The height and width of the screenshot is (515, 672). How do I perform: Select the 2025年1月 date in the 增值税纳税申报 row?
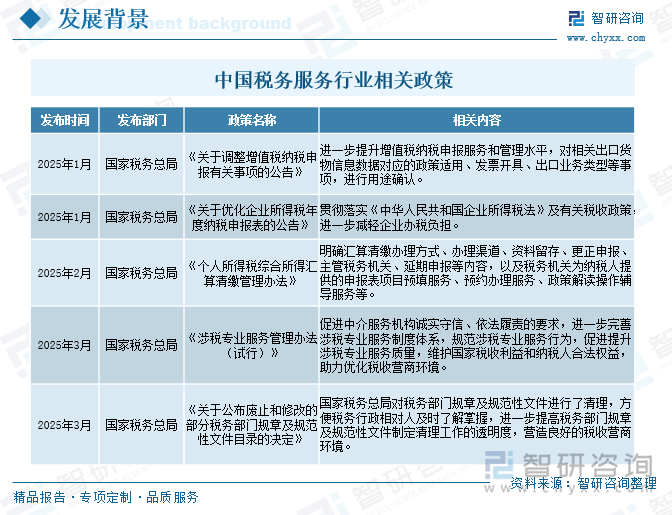[64, 164]
